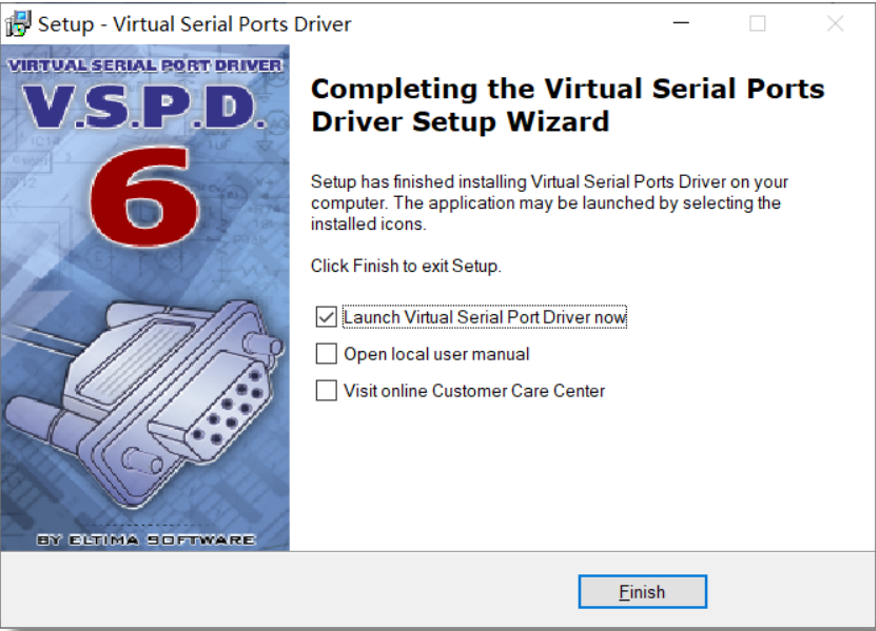Click the paragraph 'Setup has finished installing'
This screenshot has height=631, width=876.
(549, 203)
